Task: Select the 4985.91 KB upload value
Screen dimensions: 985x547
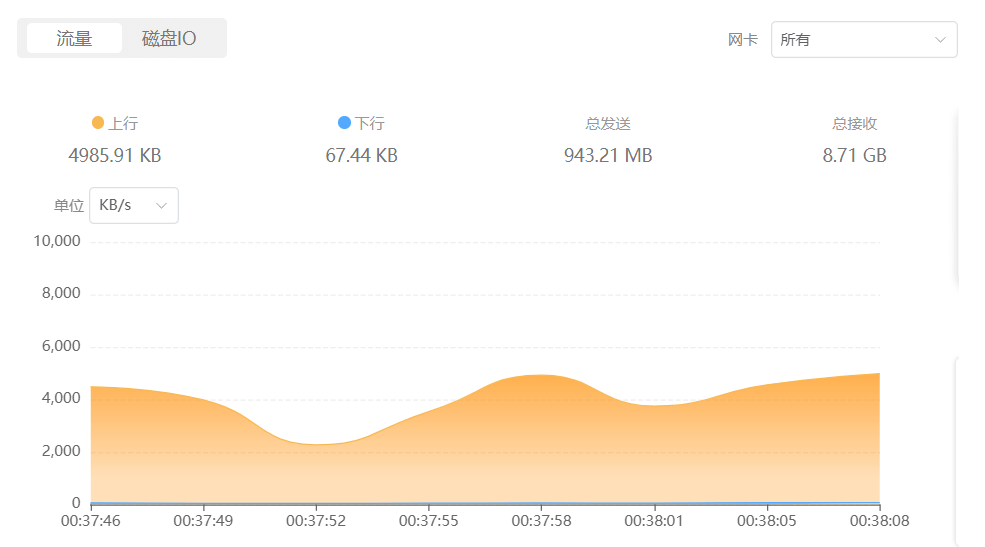Action: pos(115,156)
